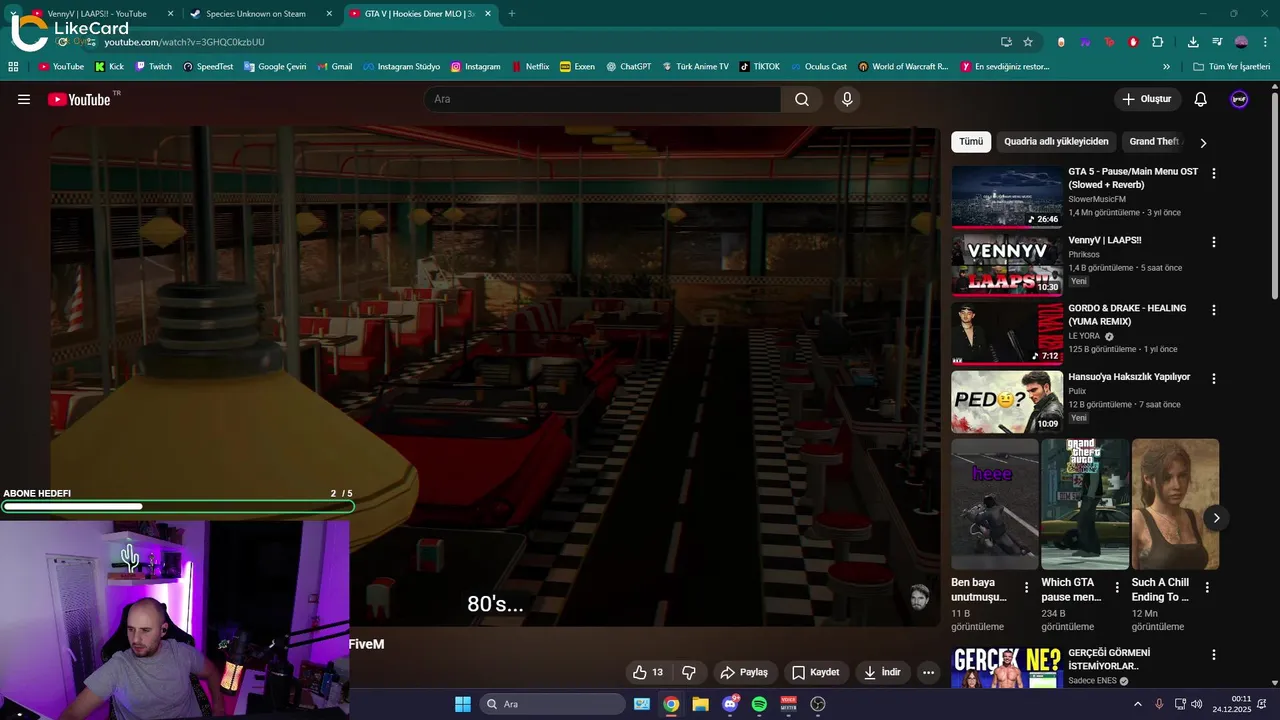Like the video with thumbs up

click(x=647, y=672)
